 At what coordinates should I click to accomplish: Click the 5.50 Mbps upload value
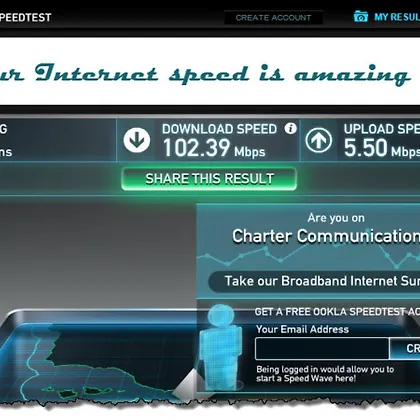pyautogui.click(x=382, y=148)
